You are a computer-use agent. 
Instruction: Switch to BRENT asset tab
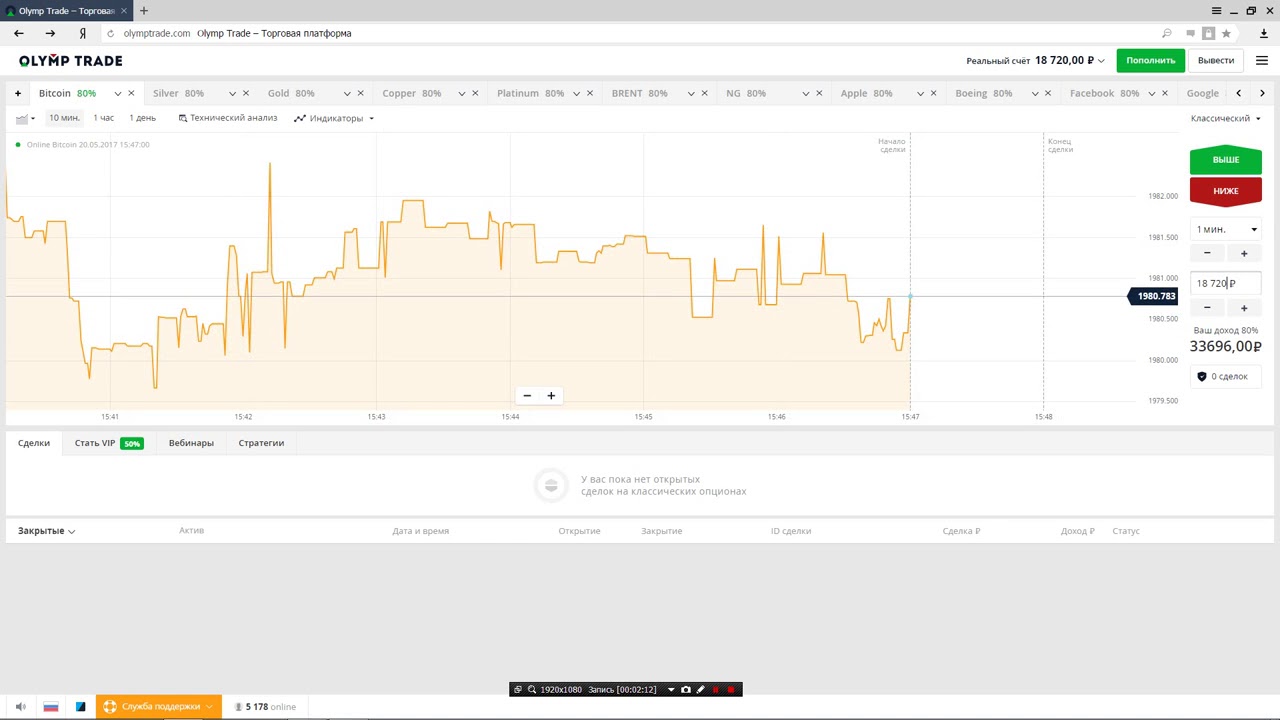click(x=639, y=93)
